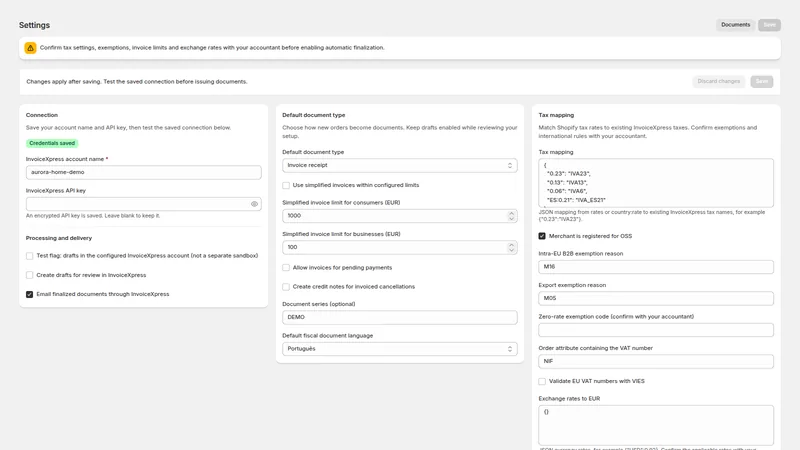Click the Connection card heading
800x450 pixels.
click(x=42, y=115)
